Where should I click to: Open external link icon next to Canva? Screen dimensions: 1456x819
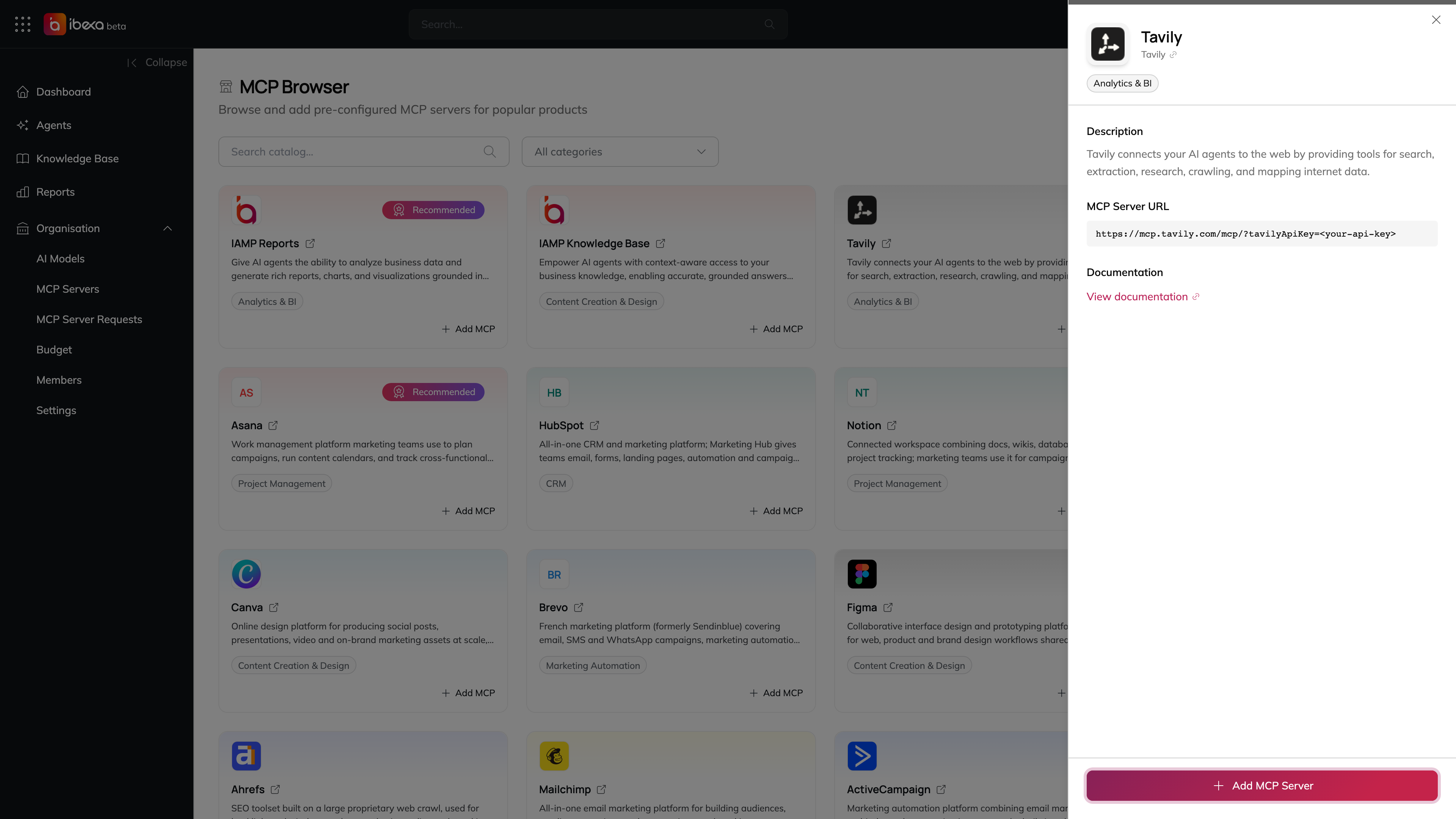point(273,607)
